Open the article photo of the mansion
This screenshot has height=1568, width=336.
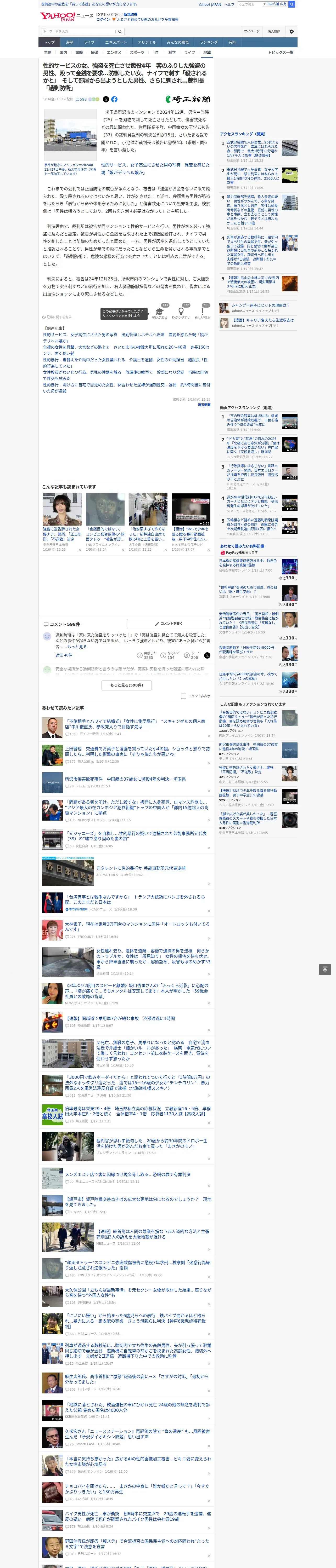(x=71, y=135)
